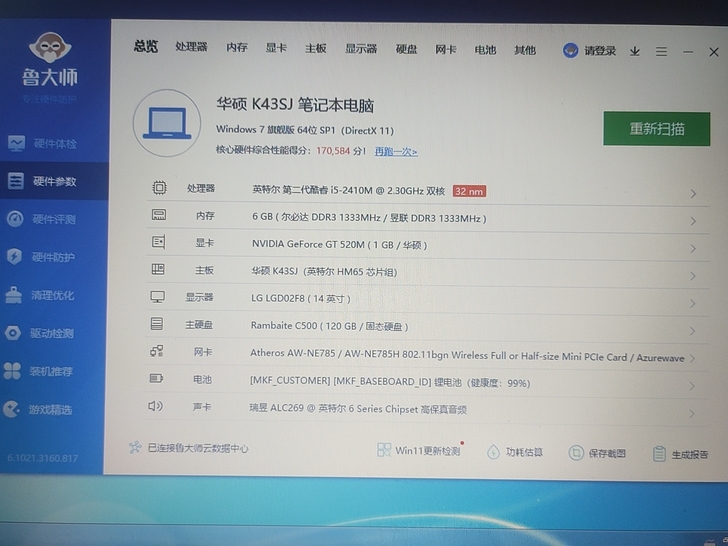Expand the LG LGD02F8 display row chevron
The height and width of the screenshot is (546, 728).
pos(693,304)
